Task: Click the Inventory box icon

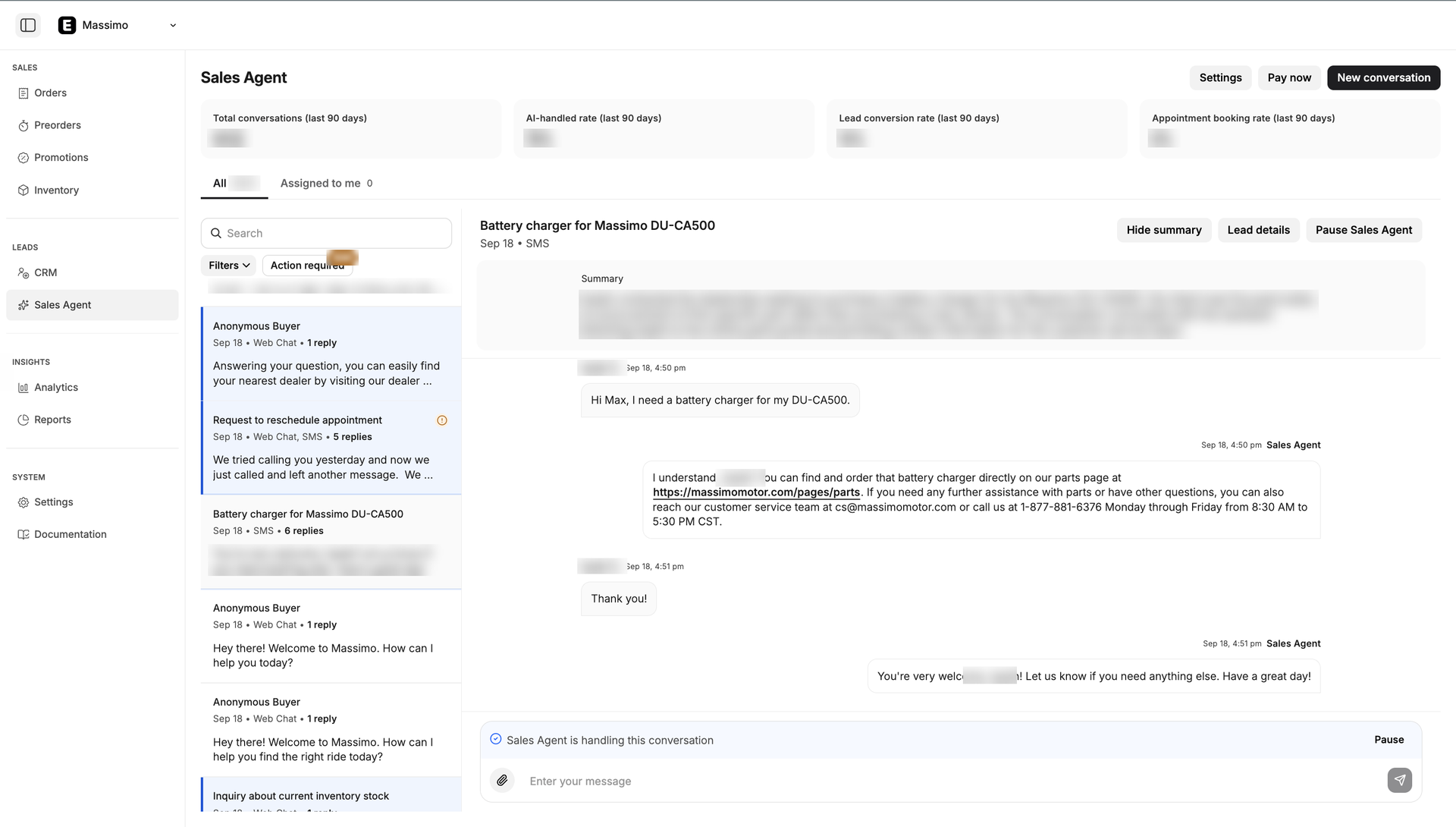Action: click(24, 190)
